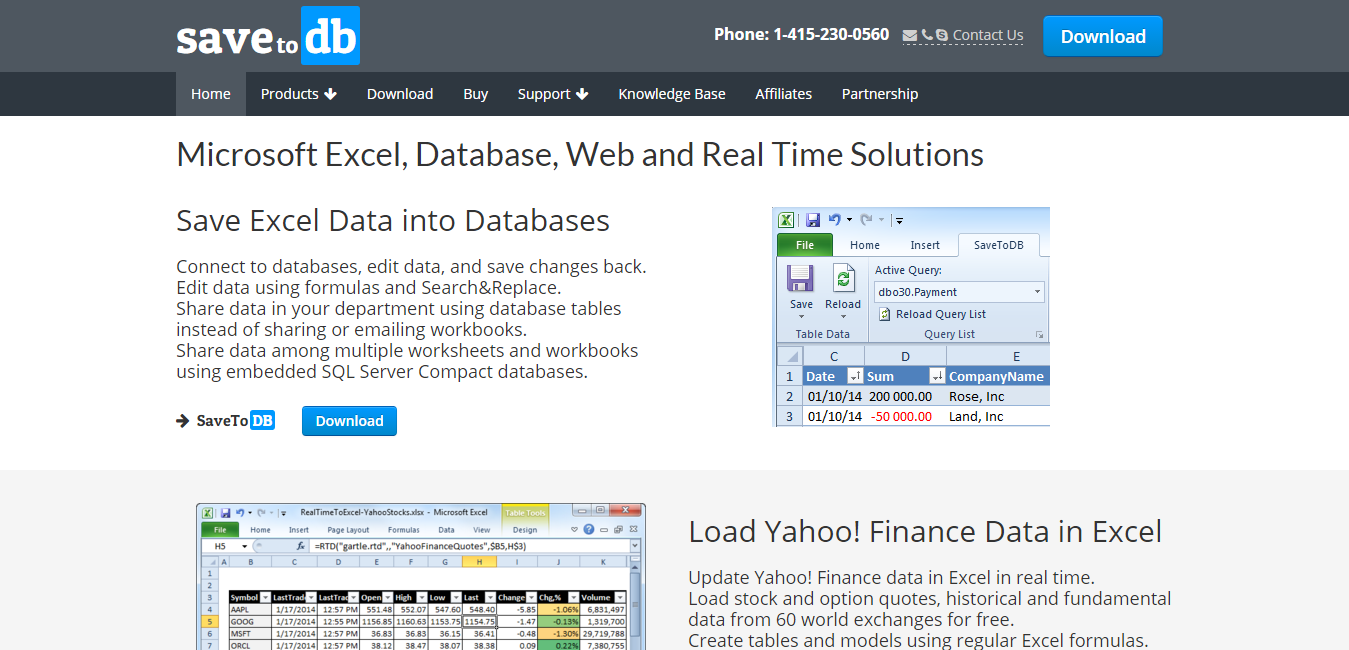
Task: Click the phone handset icon in header
Action: 927,35
